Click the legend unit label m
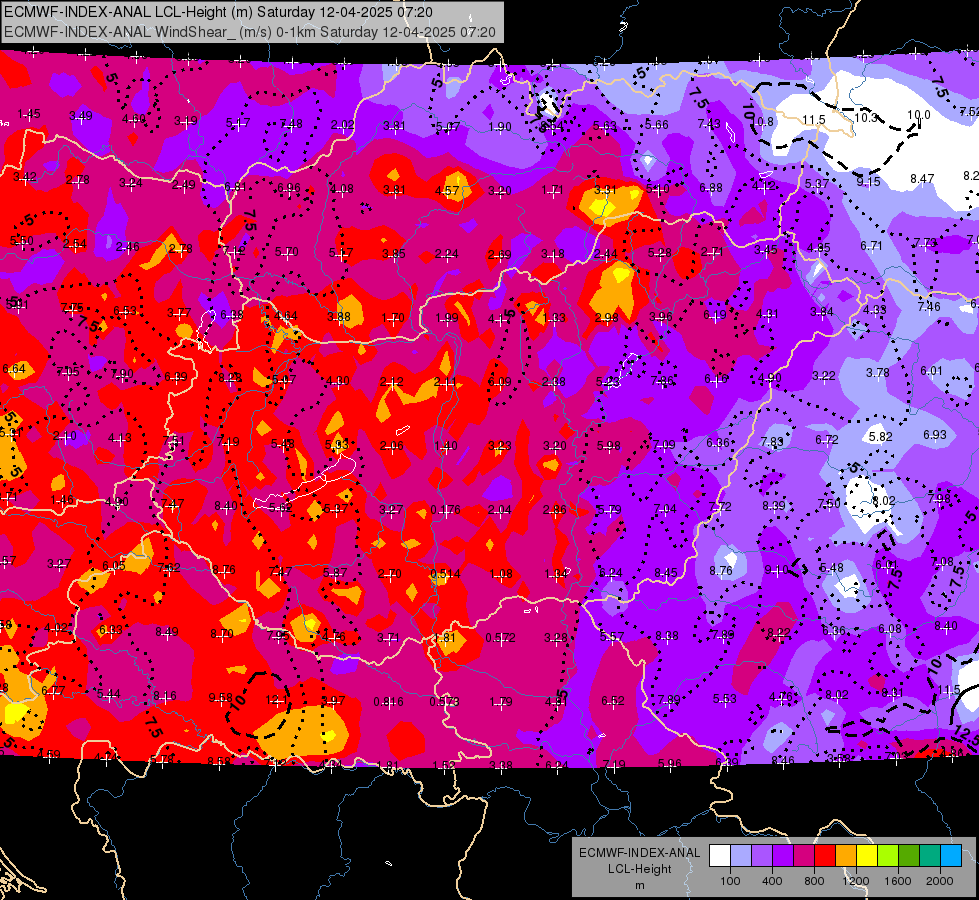The width and height of the screenshot is (979, 900). [639, 885]
